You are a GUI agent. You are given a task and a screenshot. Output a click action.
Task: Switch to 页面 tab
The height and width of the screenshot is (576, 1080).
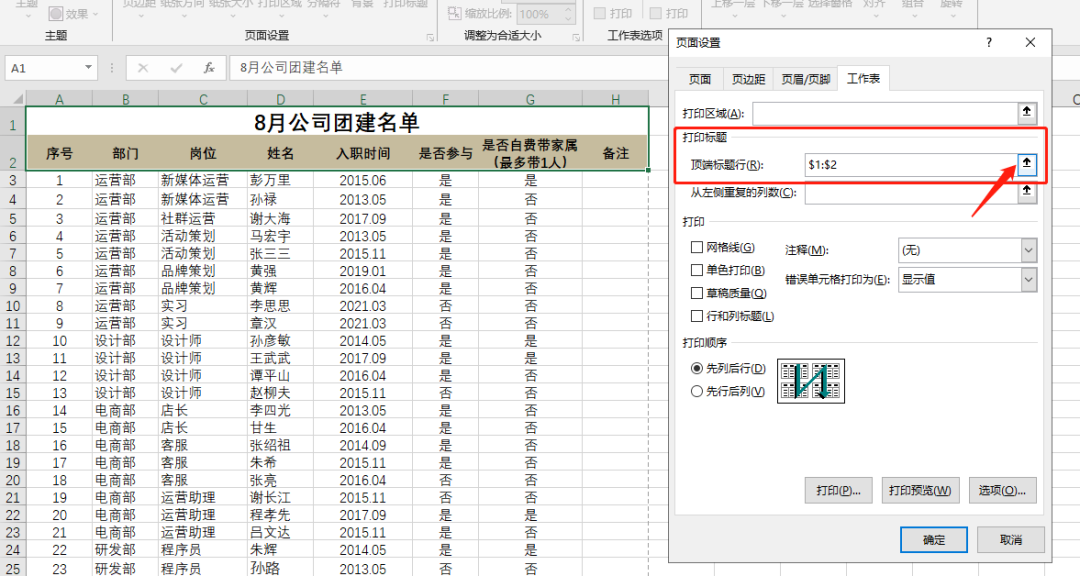pos(700,79)
